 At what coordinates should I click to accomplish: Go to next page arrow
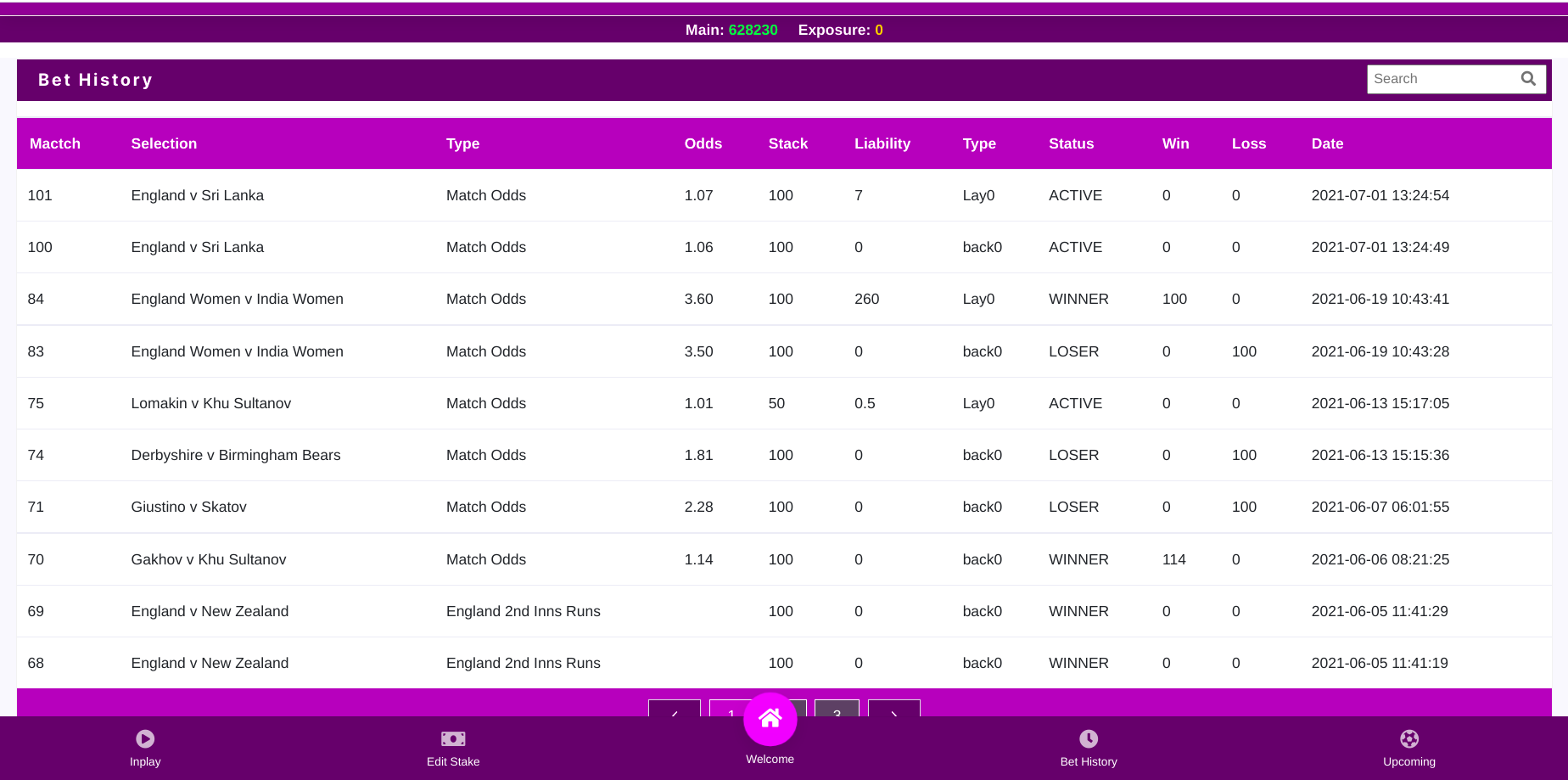pos(894,709)
